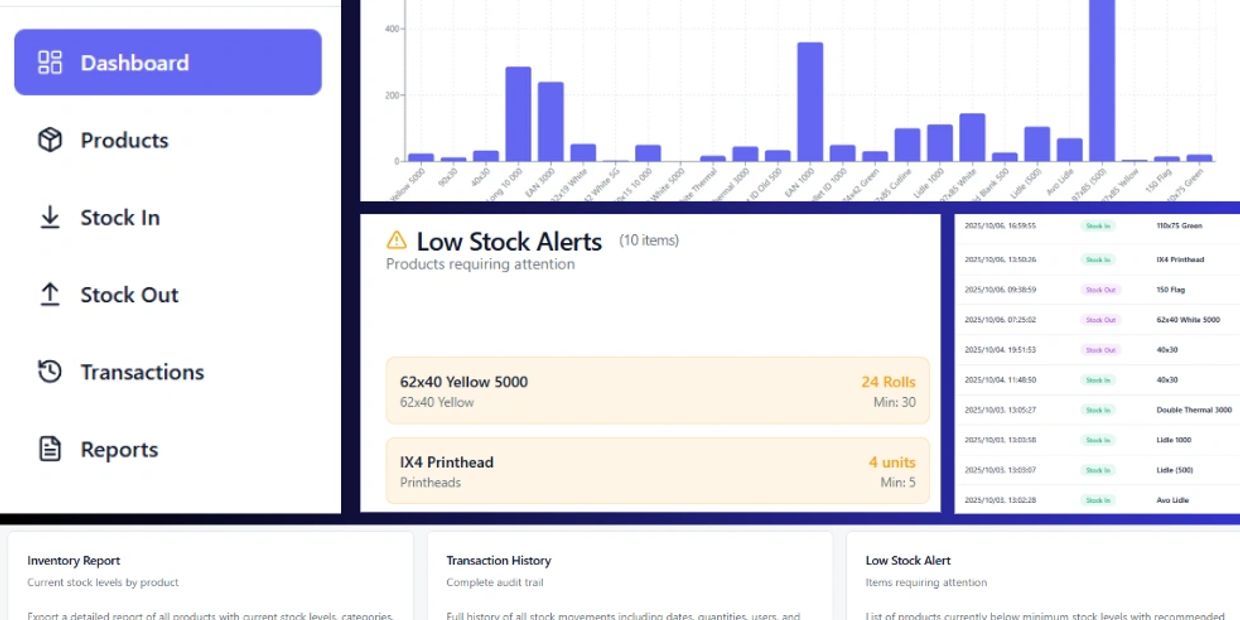Click Stock Out badge for 150 Flag
This screenshot has height=620, width=1240.
click(1100, 290)
